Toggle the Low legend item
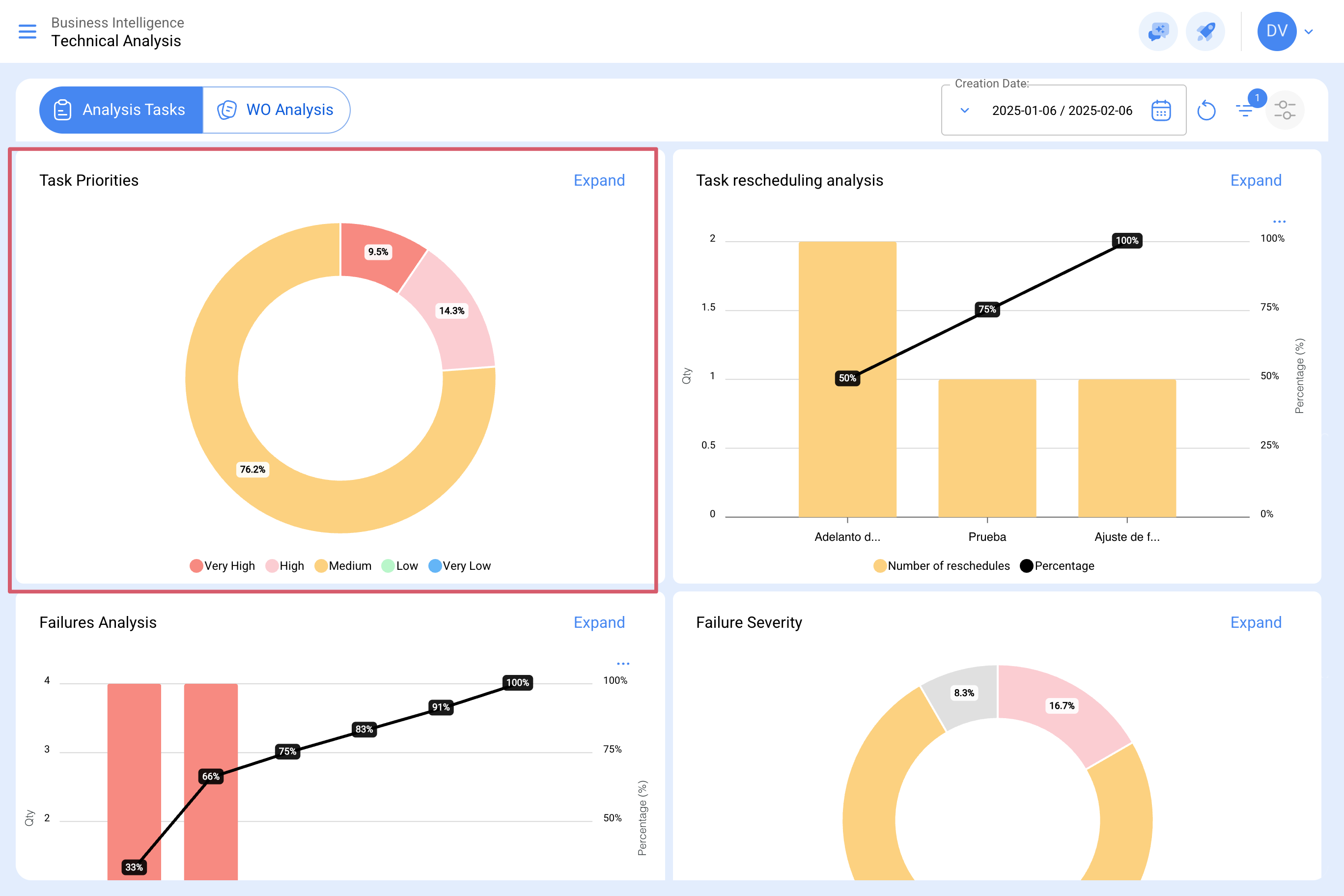 (399, 566)
